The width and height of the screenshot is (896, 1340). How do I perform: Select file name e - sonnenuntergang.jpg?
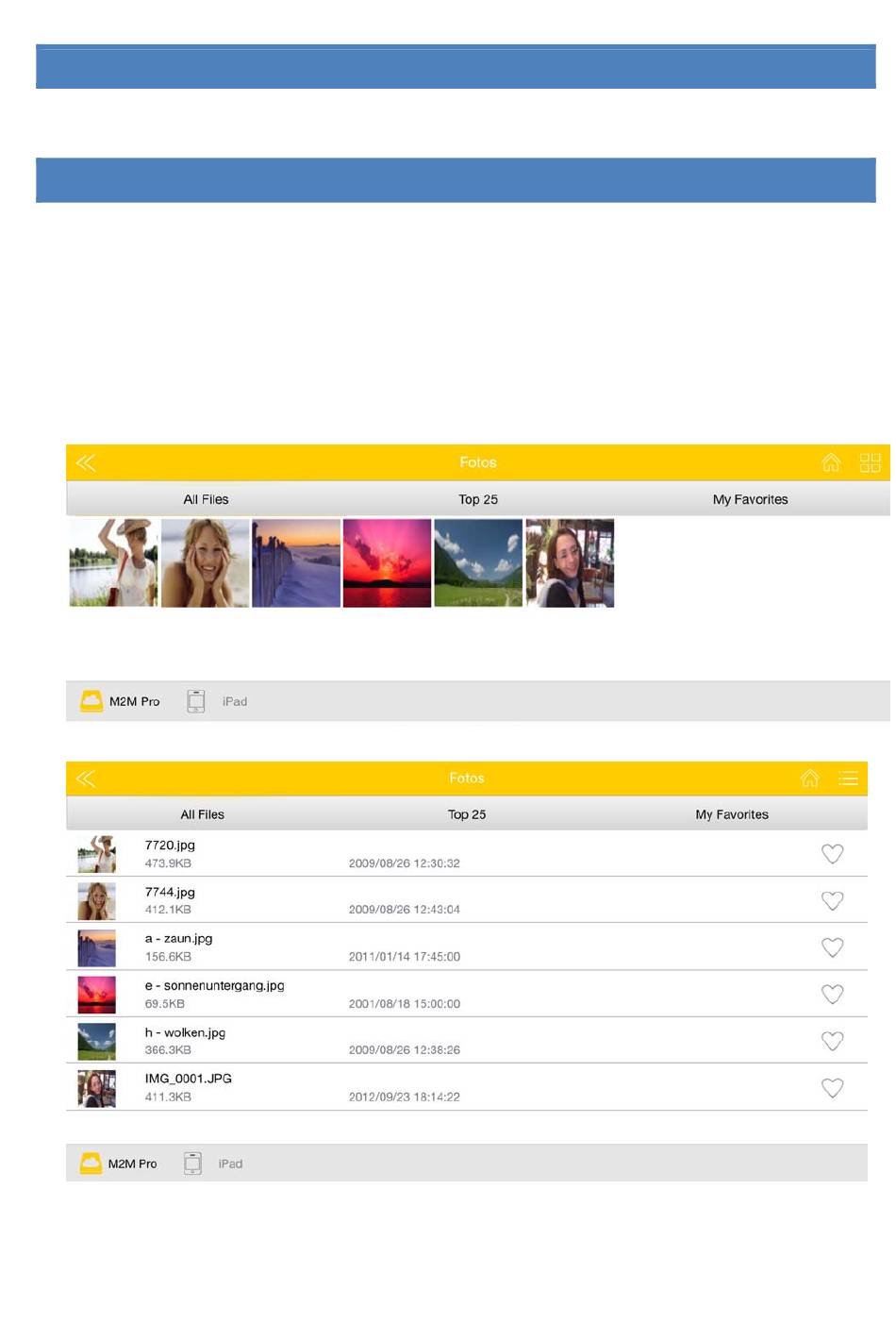214,985
